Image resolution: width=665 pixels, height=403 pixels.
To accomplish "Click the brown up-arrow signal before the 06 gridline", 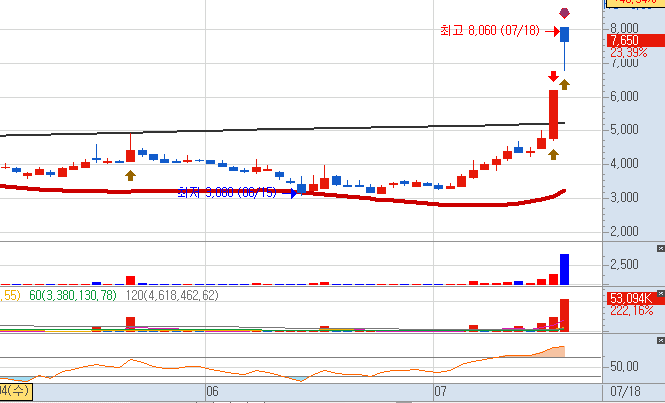I will coord(131,175).
